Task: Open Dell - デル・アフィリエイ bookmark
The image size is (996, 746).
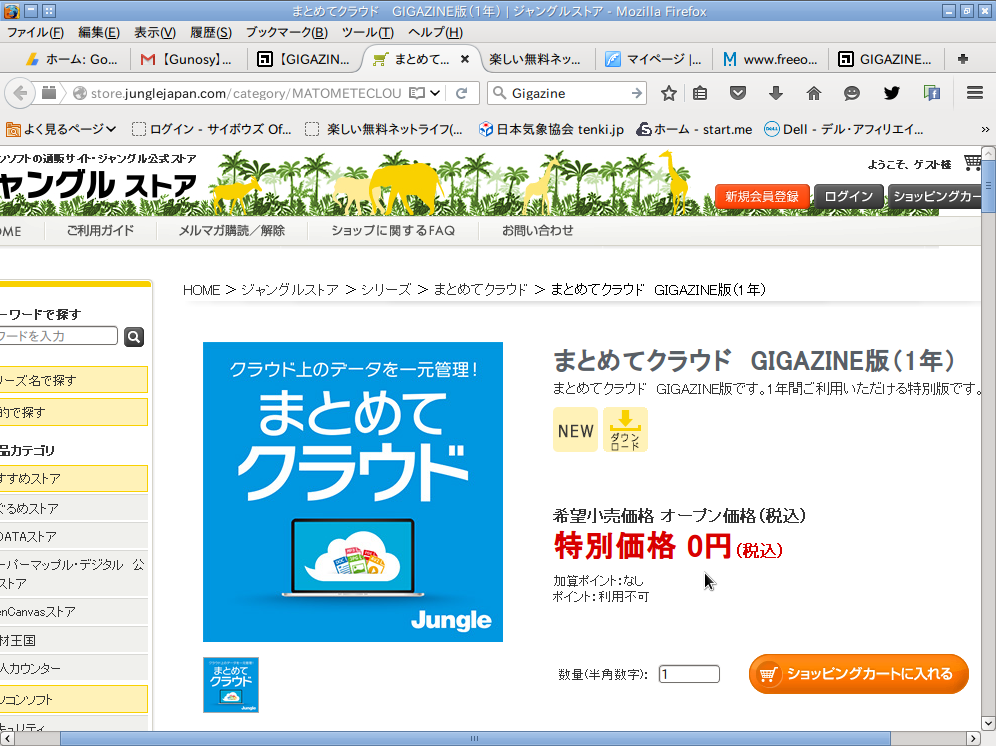Action: tap(844, 130)
